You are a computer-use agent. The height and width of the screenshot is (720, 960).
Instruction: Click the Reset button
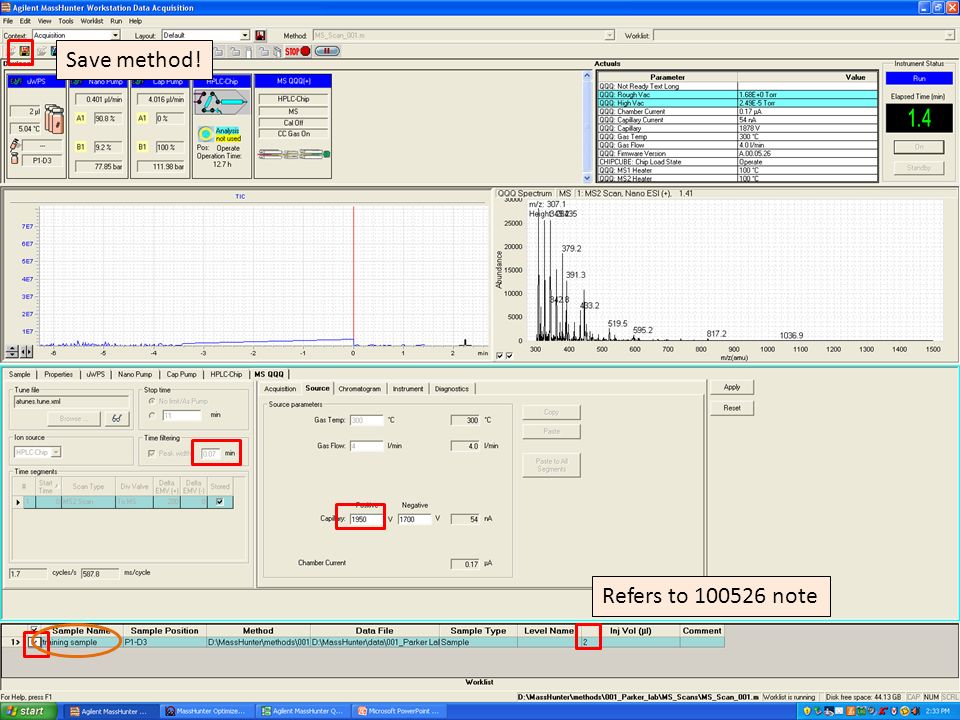pyautogui.click(x=732, y=408)
